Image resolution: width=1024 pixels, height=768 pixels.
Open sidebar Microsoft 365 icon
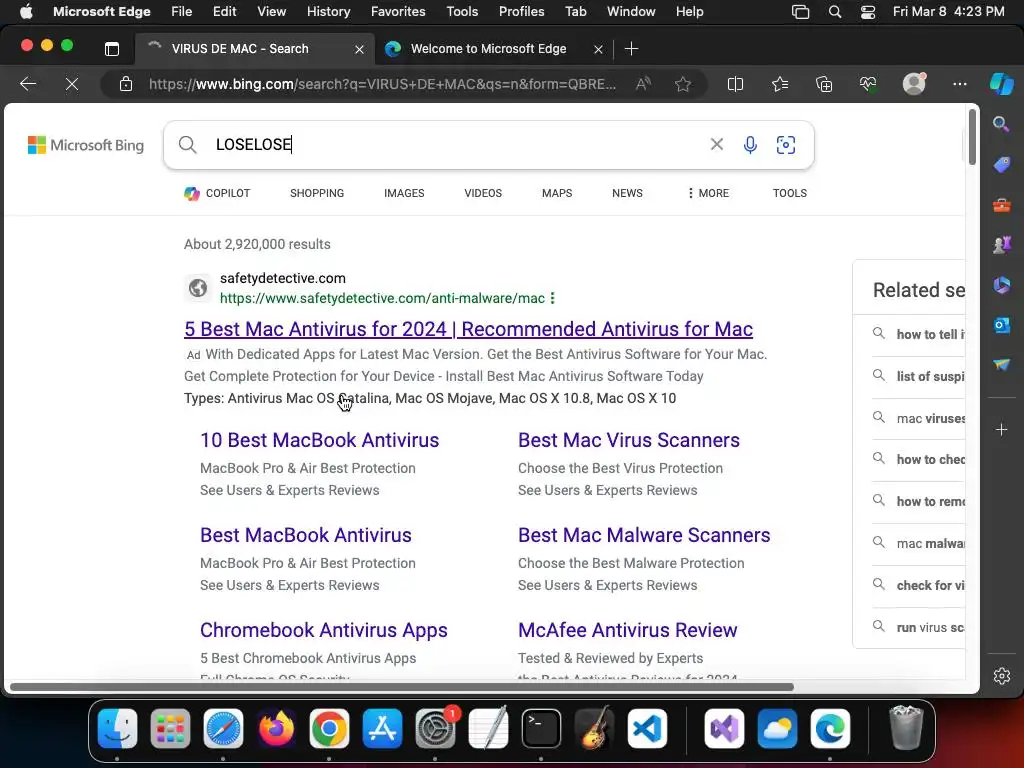pyautogui.click(x=1001, y=285)
